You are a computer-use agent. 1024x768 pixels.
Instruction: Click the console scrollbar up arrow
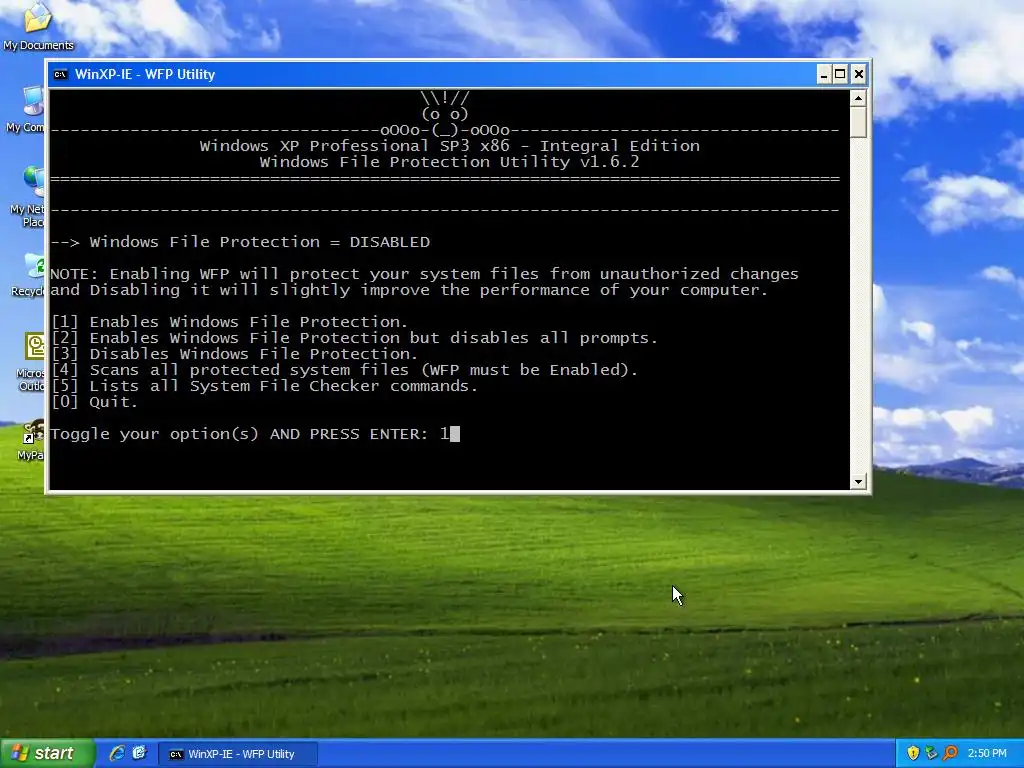tap(858, 99)
